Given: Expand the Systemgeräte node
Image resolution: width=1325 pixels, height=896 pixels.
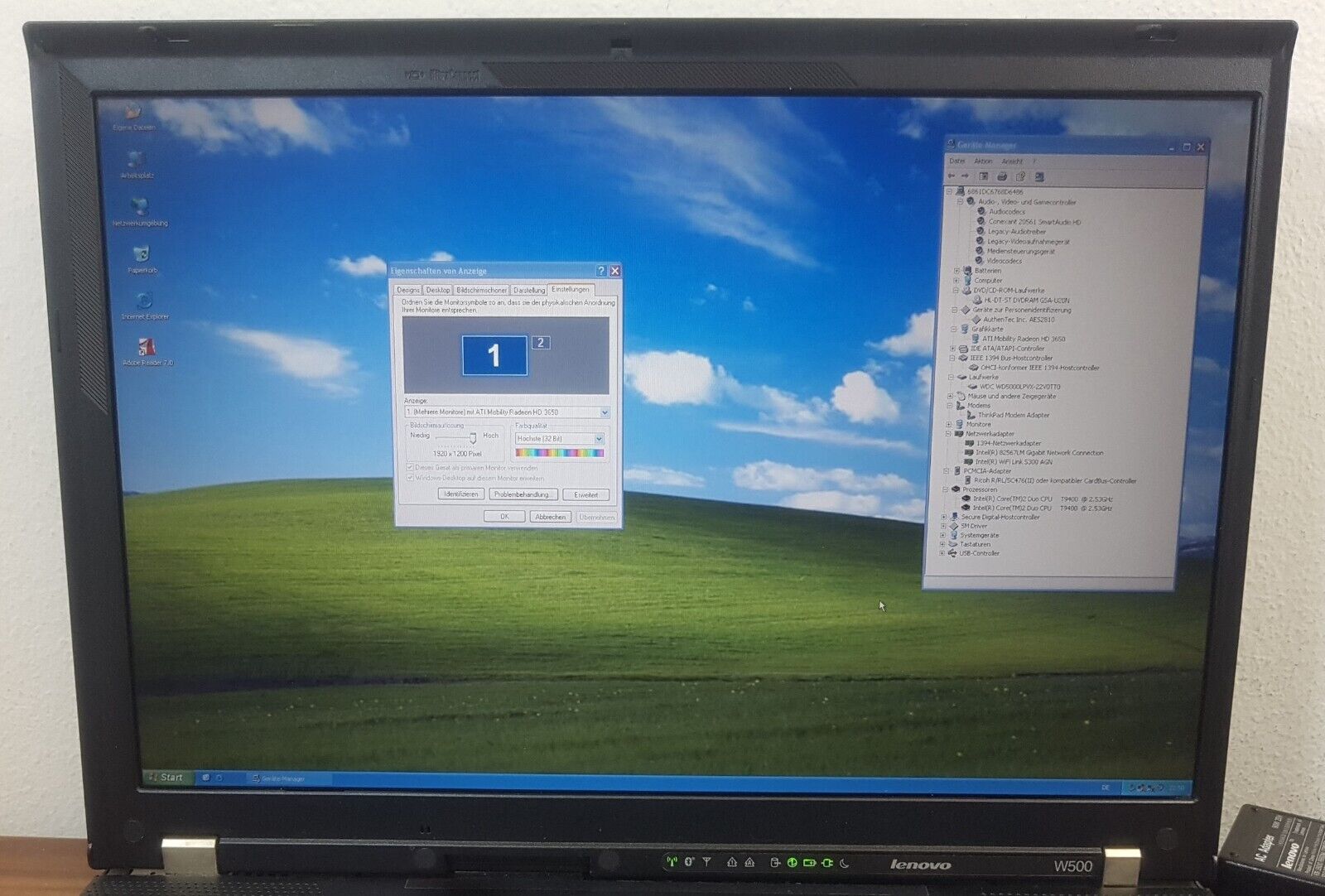Looking at the screenshot, I should point(943,536).
